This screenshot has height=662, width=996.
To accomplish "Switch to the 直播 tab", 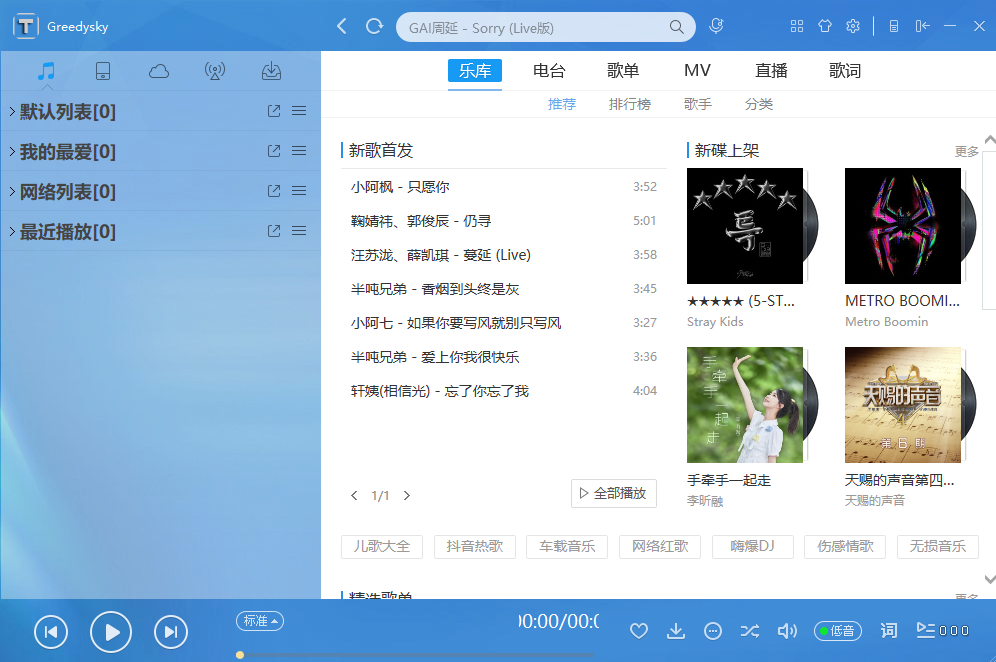I will [771, 71].
